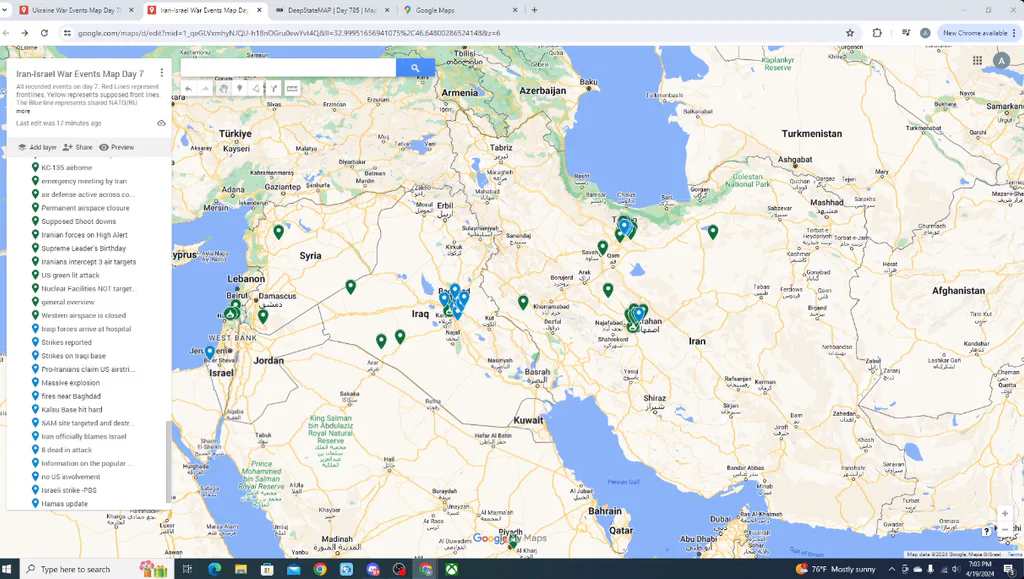Reload the page

coord(44,33)
